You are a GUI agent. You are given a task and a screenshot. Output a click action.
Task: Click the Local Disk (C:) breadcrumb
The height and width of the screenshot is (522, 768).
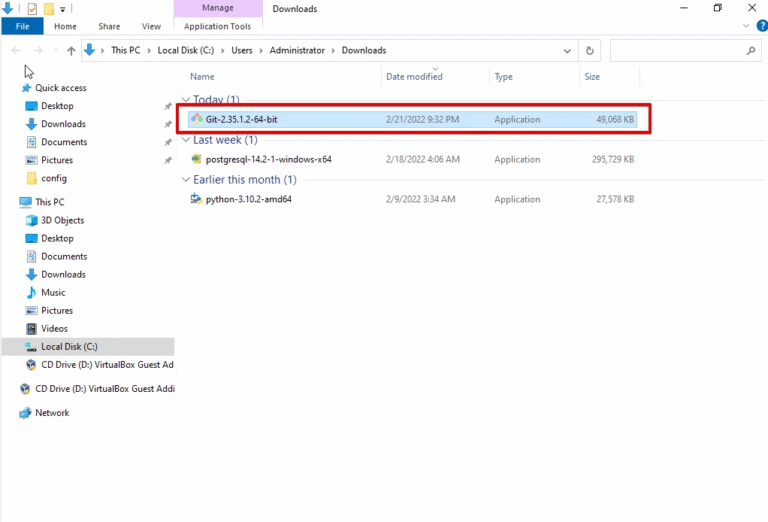186,50
